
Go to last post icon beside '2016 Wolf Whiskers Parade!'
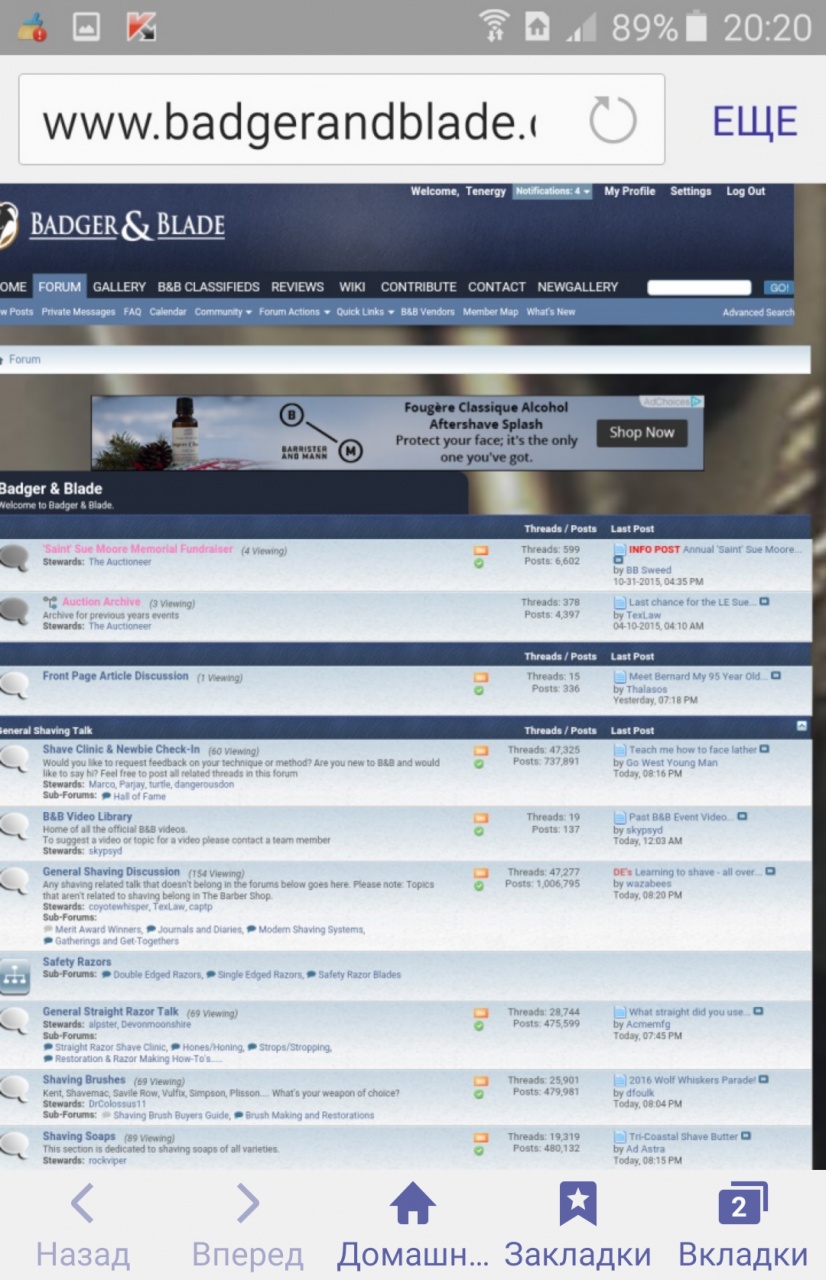point(764,1080)
